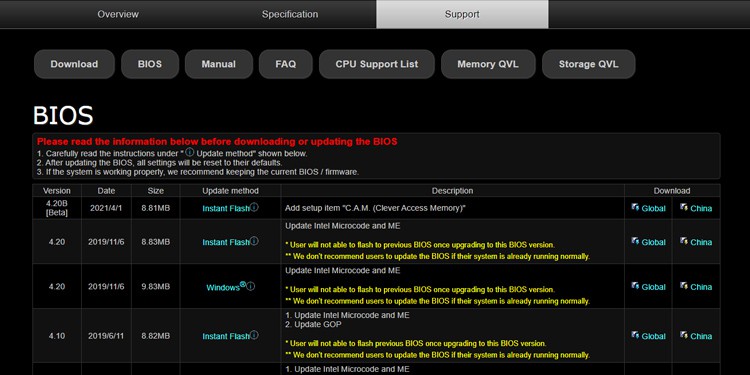The width and height of the screenshot is (750, 375).
Task: Select the 2019/6/11 date cell
Action: point(106,336)
